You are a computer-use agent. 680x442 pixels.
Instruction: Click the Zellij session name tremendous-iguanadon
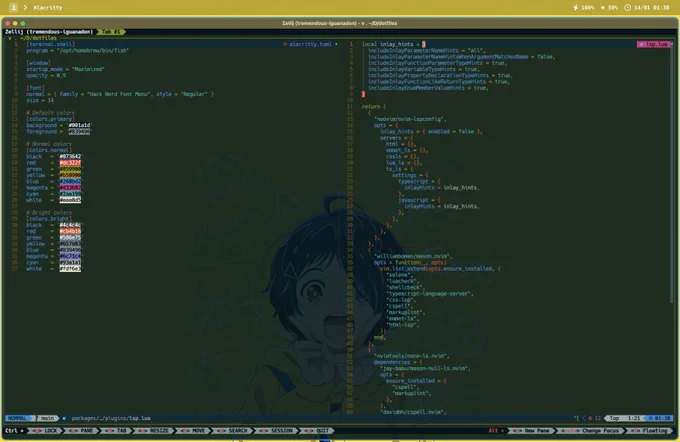(x=60, y=32)
